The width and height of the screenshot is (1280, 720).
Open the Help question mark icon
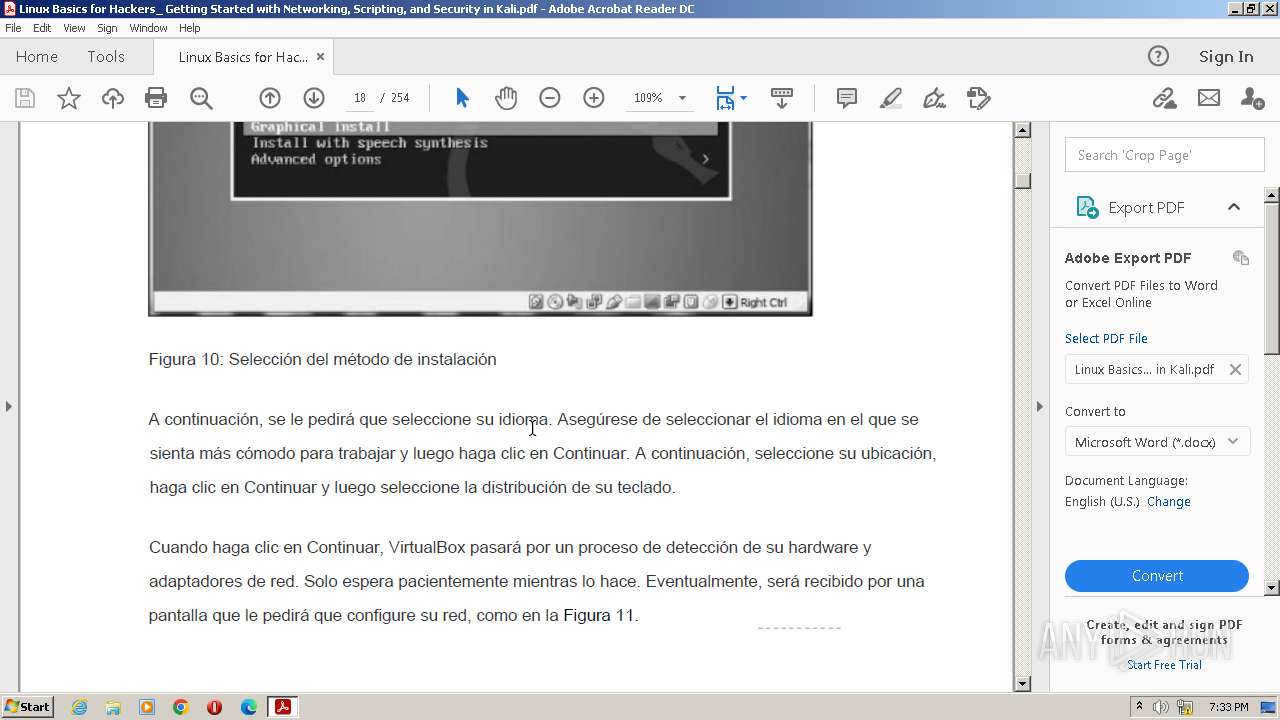1158,56
